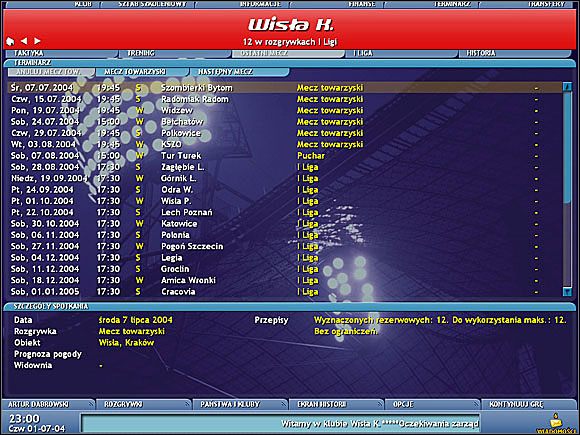
Task: Select the Pogoń Szczecin league match
Action: 285,246
